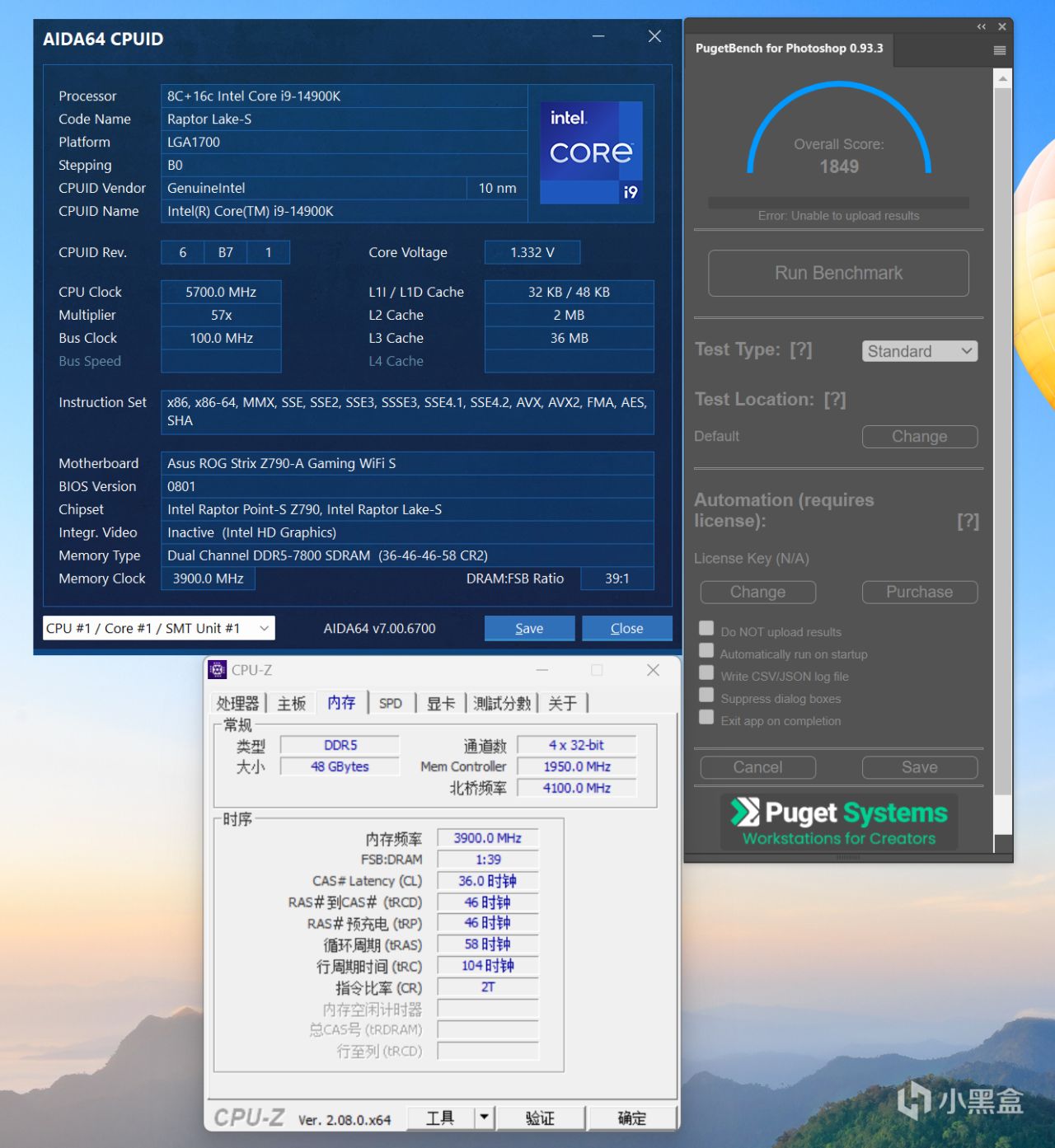The width and height of the screenshot is (1055, 1148).
Task: Click the PugetBench benchmark progress bar
Action: (838, 203)
